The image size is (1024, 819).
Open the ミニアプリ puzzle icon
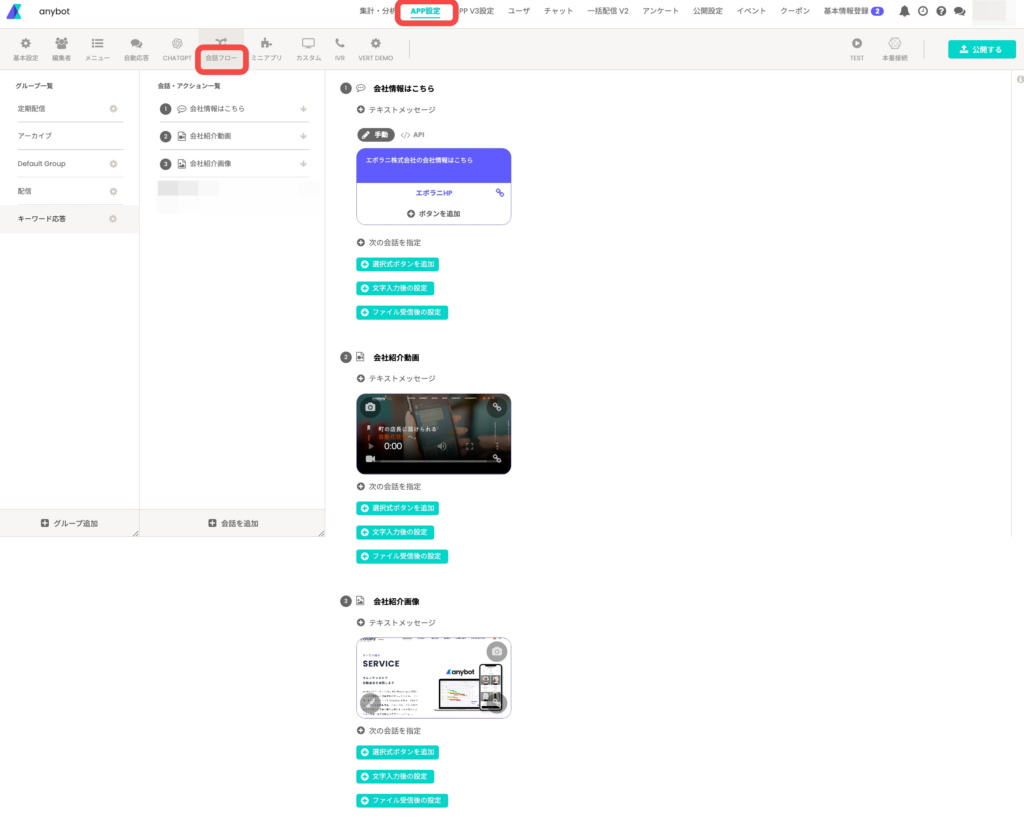pyautogui.click(x=265, y=44)
